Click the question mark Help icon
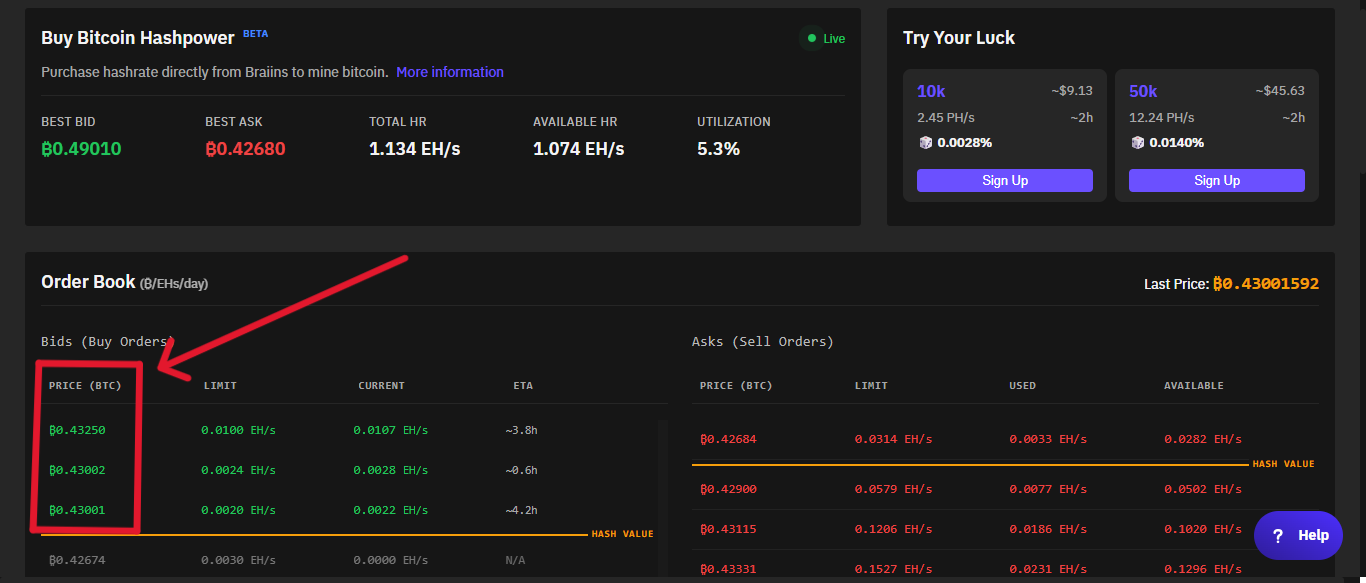Image resolution: width=1366 pixels, height=583 pixels. click(x=1277, y=536)
